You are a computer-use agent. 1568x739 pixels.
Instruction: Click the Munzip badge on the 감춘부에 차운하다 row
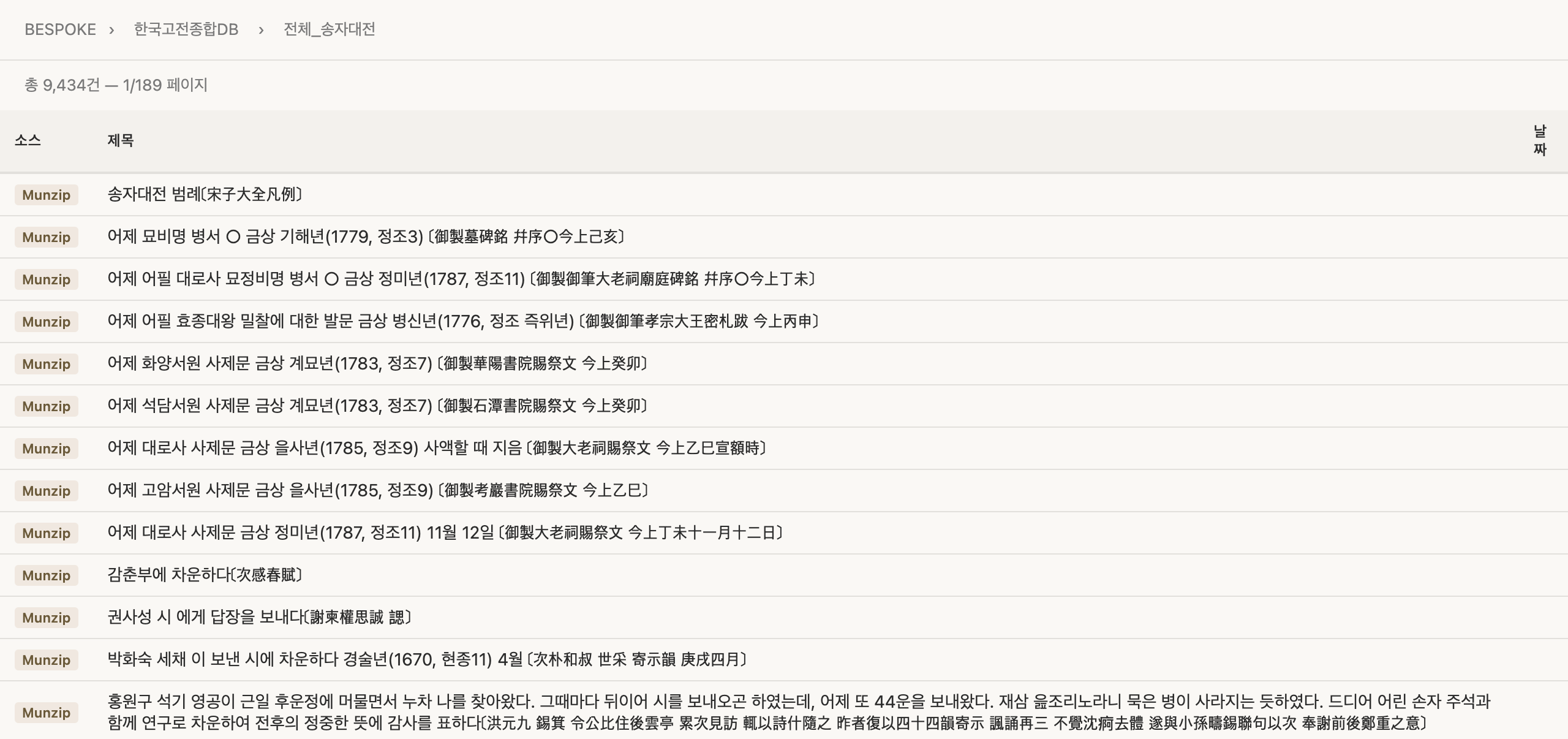pos(45,575)
